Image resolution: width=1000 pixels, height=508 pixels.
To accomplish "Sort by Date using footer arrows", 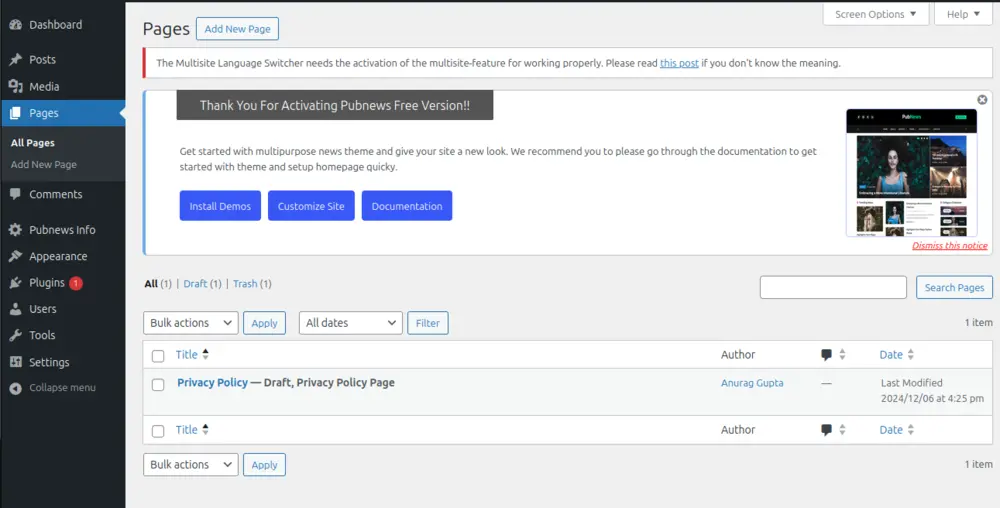I will coord(911,430).
